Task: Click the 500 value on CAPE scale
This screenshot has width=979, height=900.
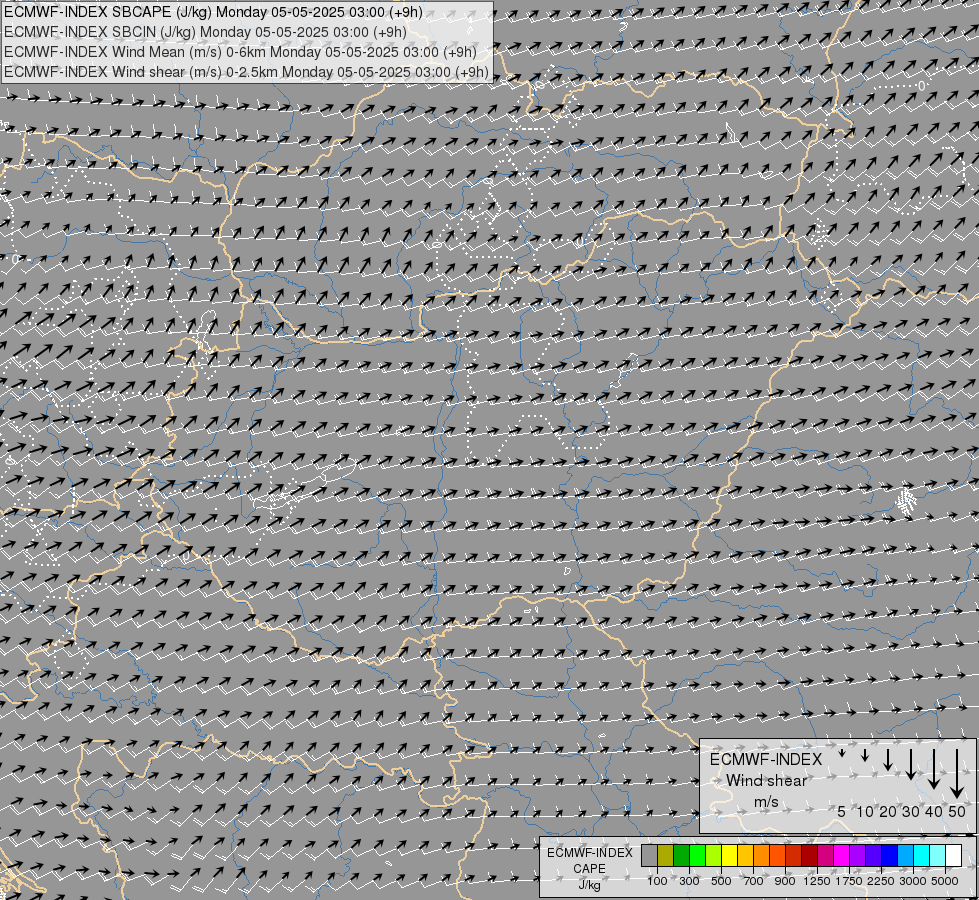Action: [x=721, y=881]
